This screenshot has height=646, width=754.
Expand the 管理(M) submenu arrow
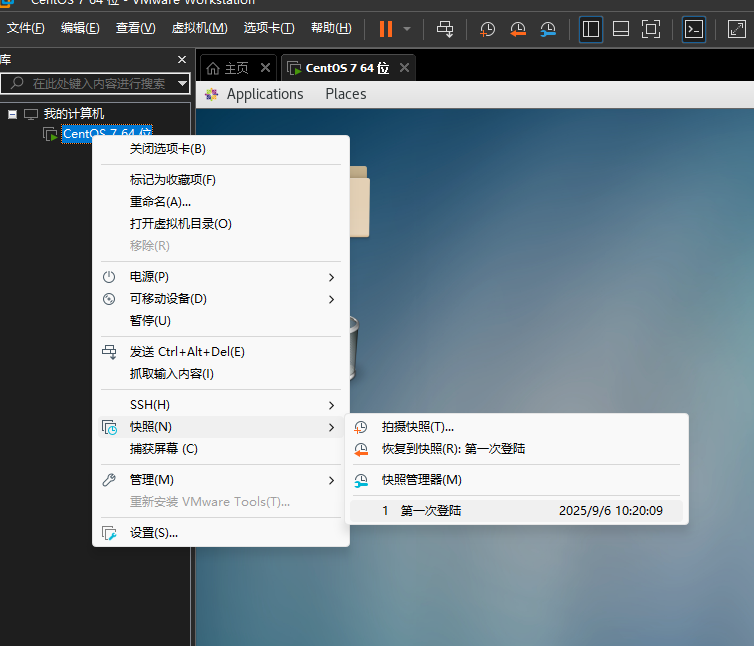coord(331,481)
